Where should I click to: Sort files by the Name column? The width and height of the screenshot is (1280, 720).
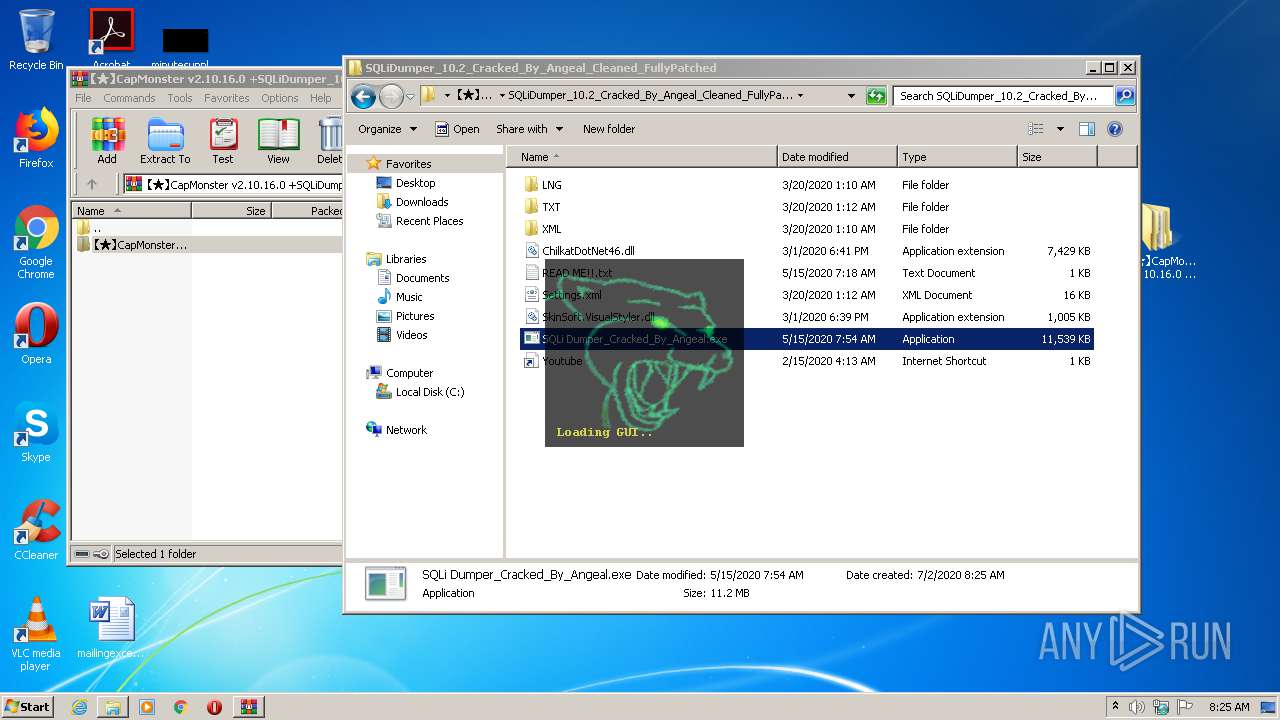click(641, 157)
